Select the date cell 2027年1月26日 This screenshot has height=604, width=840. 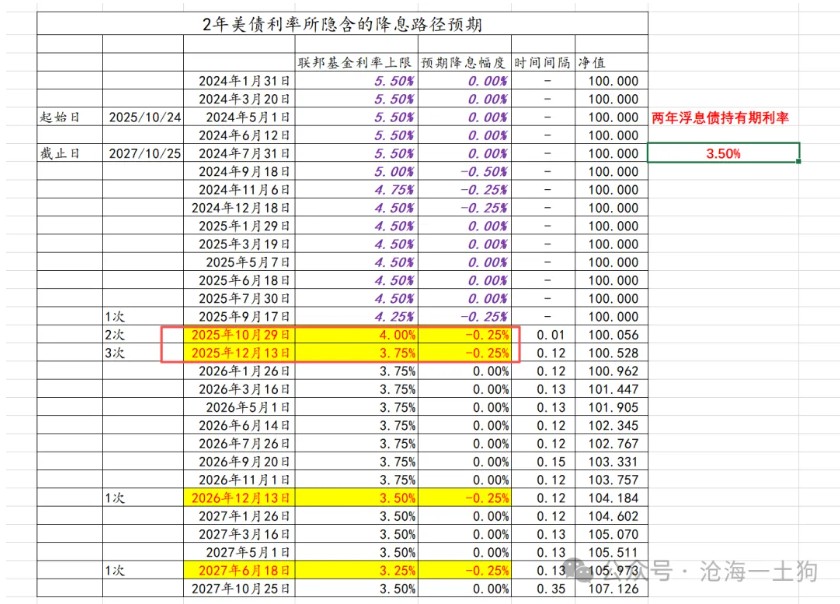click(239, 516)
